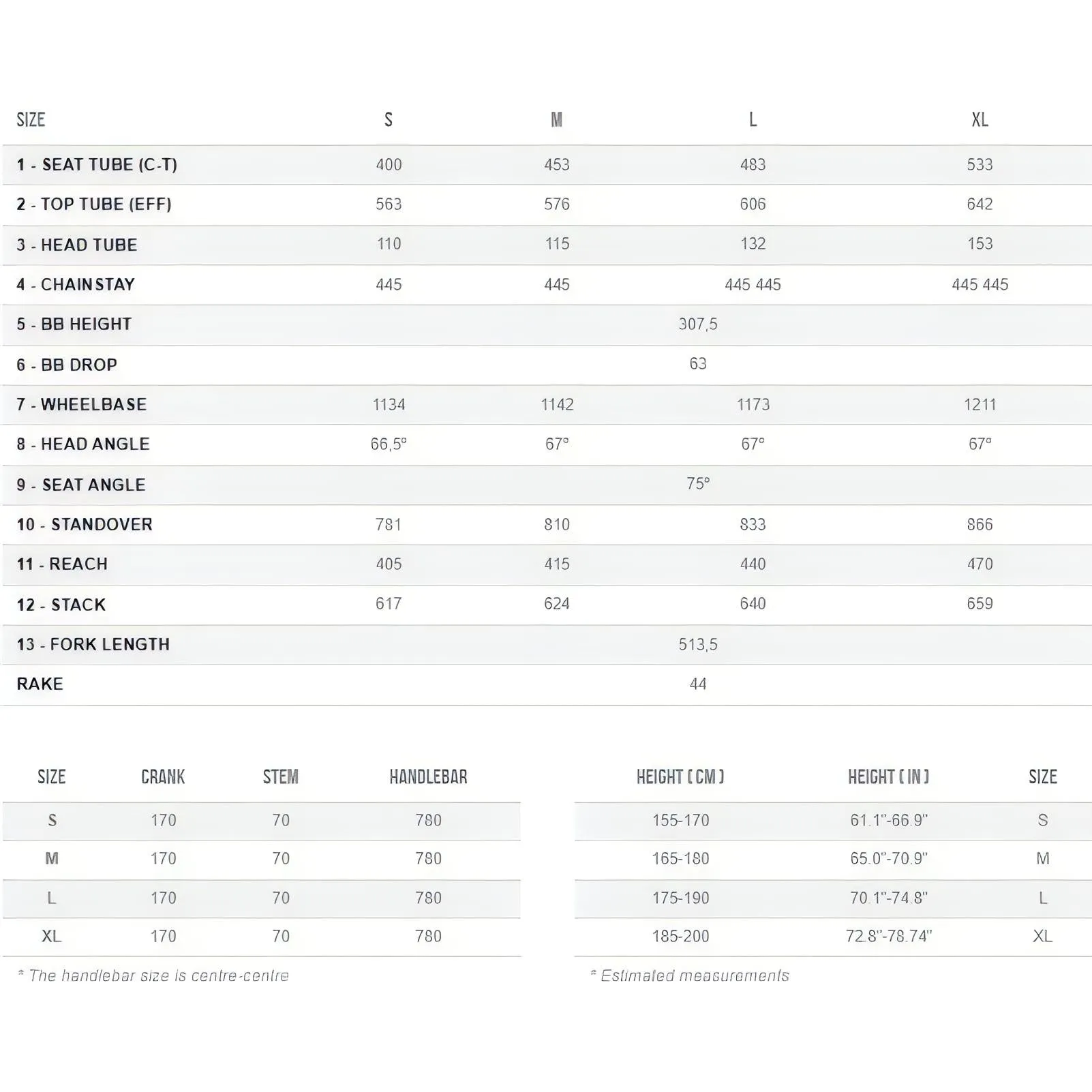
Task: Click the Handlebar column header
Action: tap(428, 777)
